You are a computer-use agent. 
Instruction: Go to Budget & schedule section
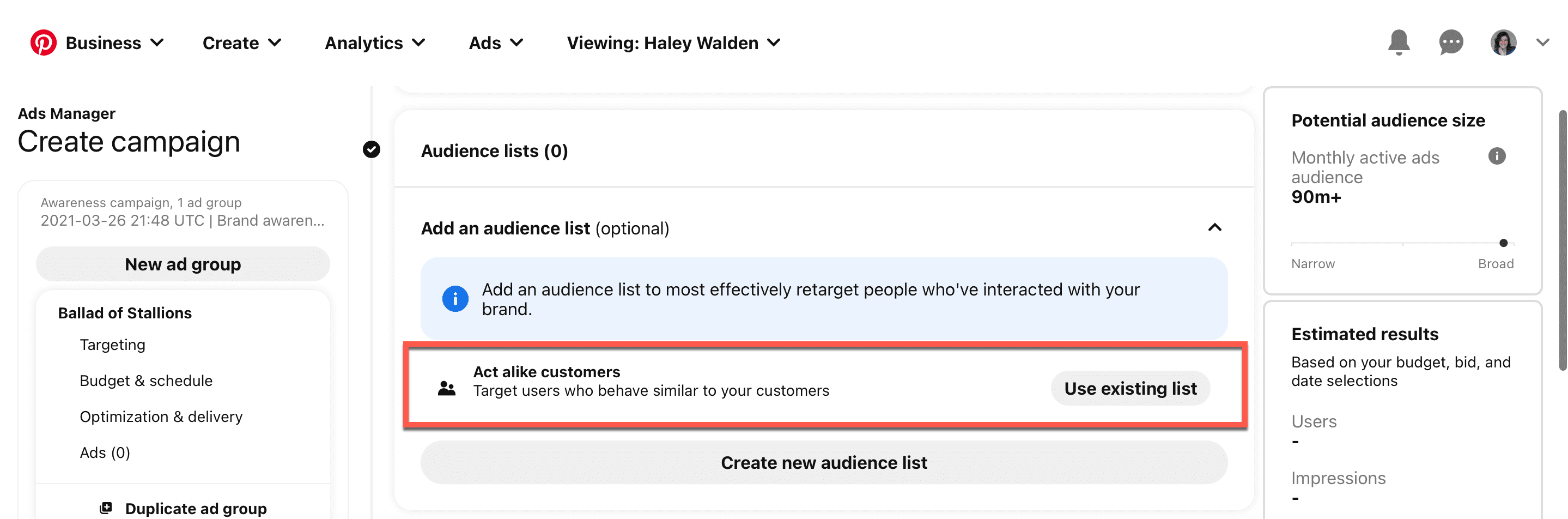tap(146, 381)
